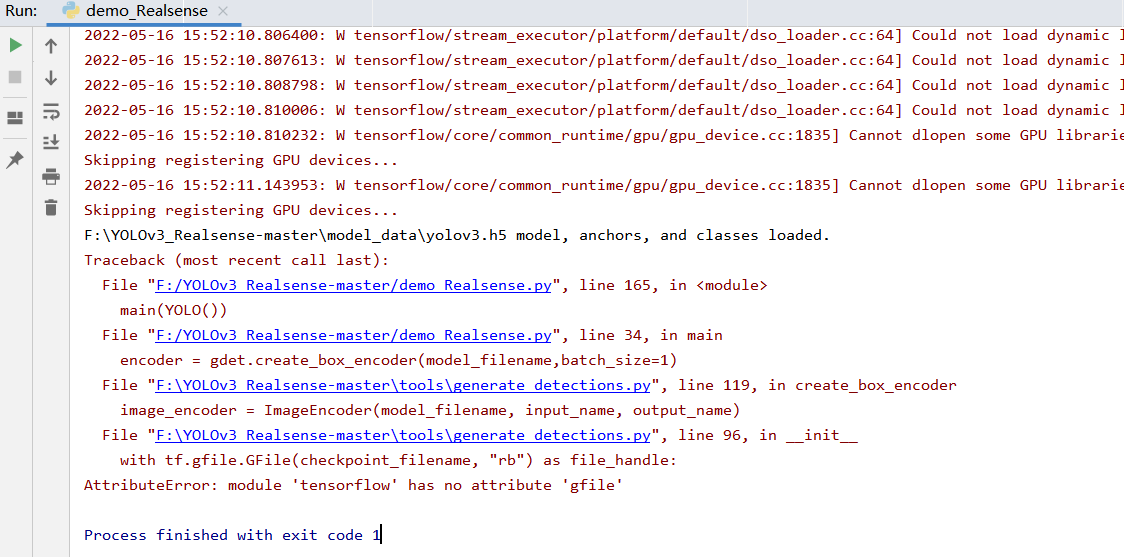Click 'Traceback (most recent call last):' line
The width and height of the screenshot is (1124, 557).
(x=237, y=260)
